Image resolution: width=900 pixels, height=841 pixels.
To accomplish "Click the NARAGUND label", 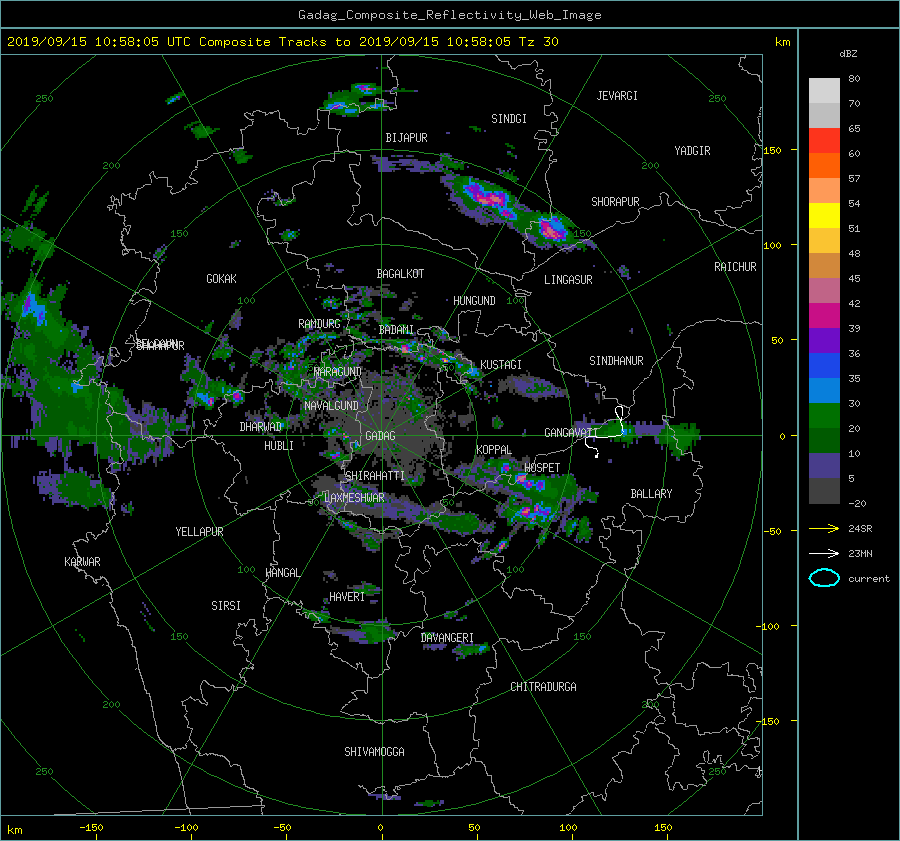I will pos(338,372).
